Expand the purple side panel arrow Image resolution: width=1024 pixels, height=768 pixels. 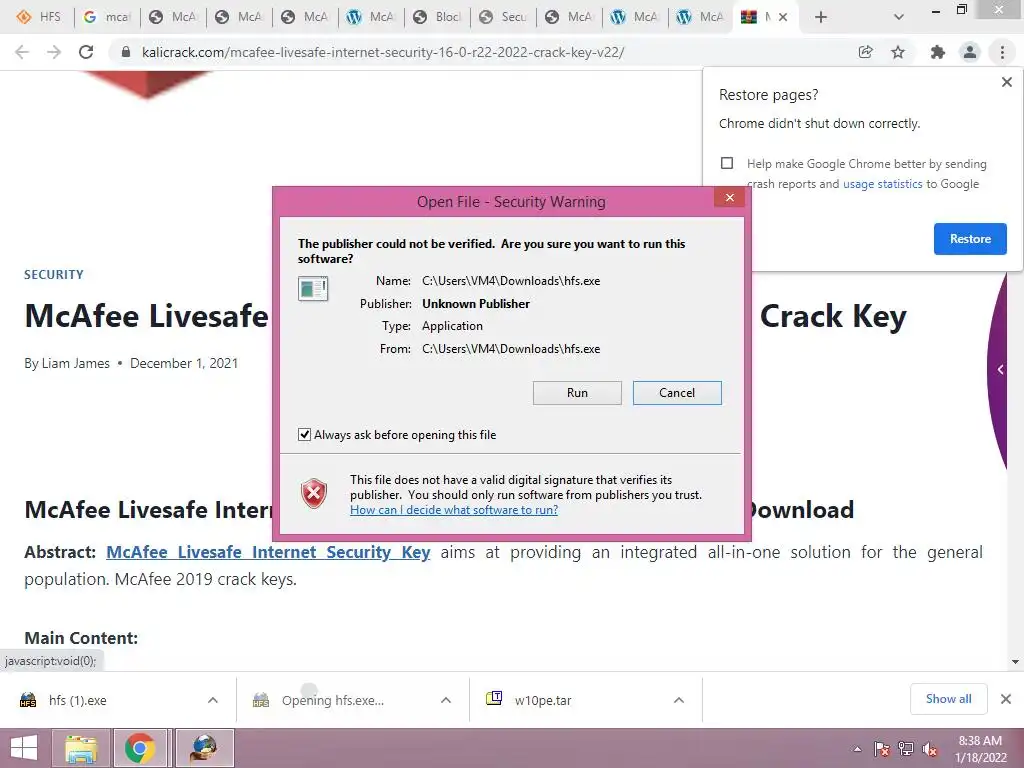[x=1000, y=370]
